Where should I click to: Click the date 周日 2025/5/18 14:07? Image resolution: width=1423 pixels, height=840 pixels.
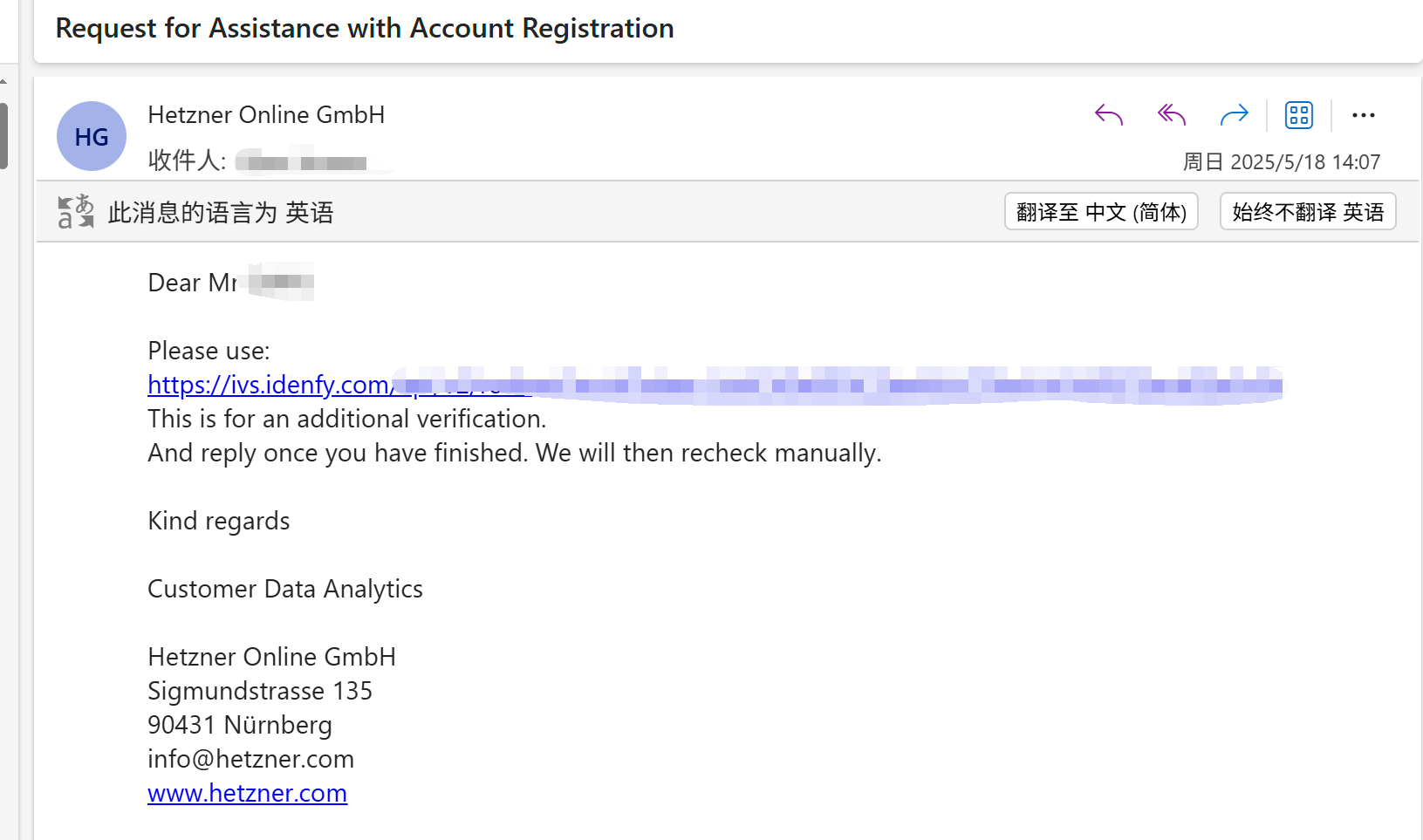[1282, 162]
